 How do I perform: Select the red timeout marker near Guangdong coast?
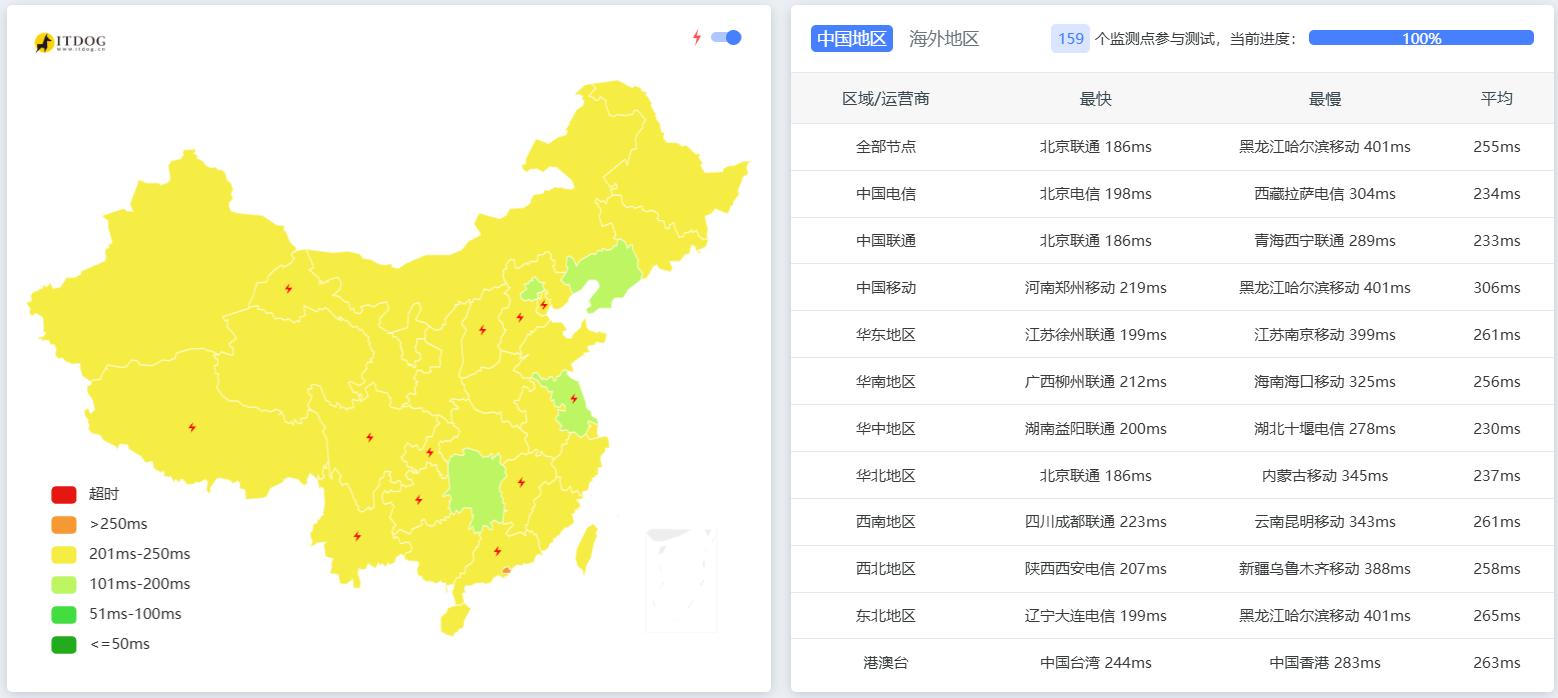coord(506,570)
